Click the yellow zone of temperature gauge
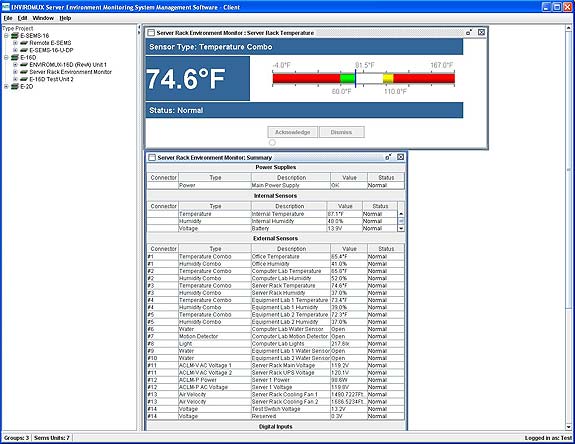The height and width of the screenshot is (444, 575). (x=388, y=78)
